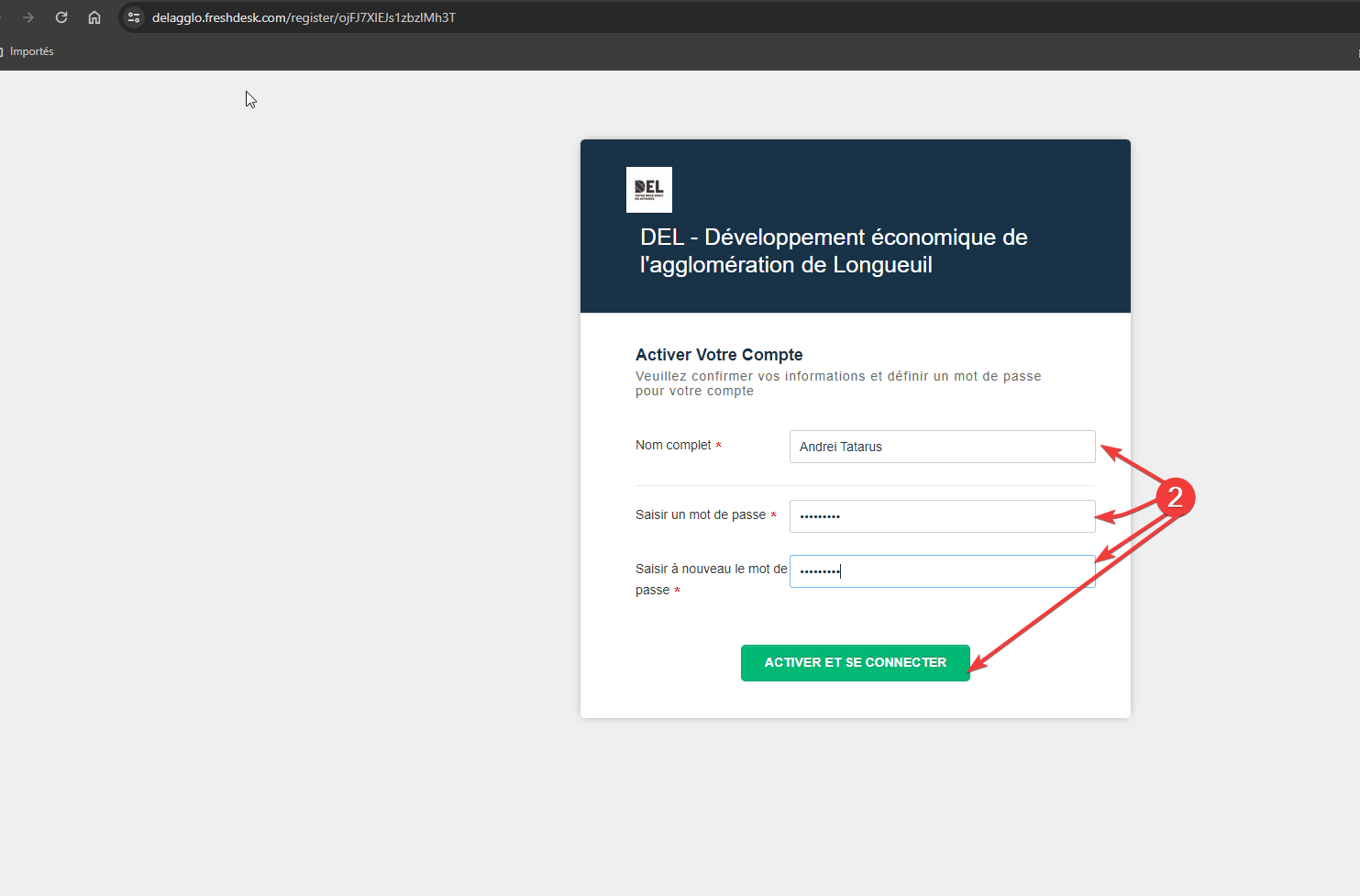Click the DEL organization title text

coord(834,251)
